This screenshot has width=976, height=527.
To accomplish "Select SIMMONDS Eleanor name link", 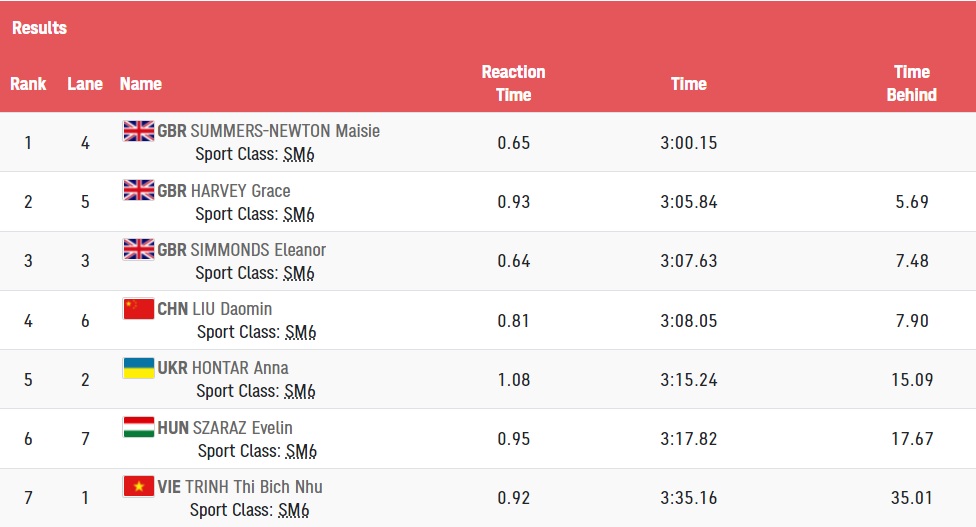I will [x=258, y=250].
